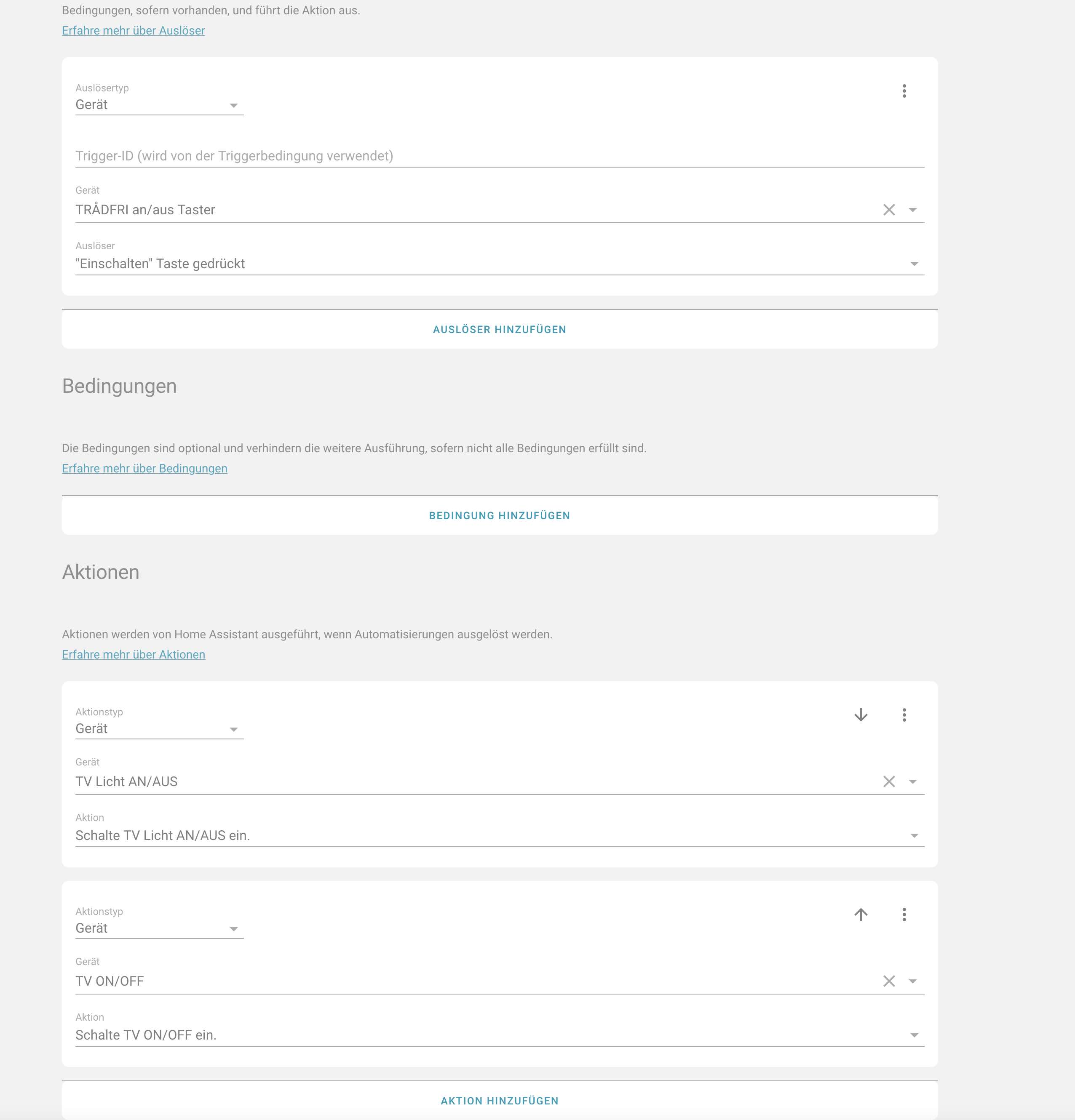Click "Aktion hinzufügen" button
This screenshot has height=1120, width=1075.
[x=499, y=1101]
